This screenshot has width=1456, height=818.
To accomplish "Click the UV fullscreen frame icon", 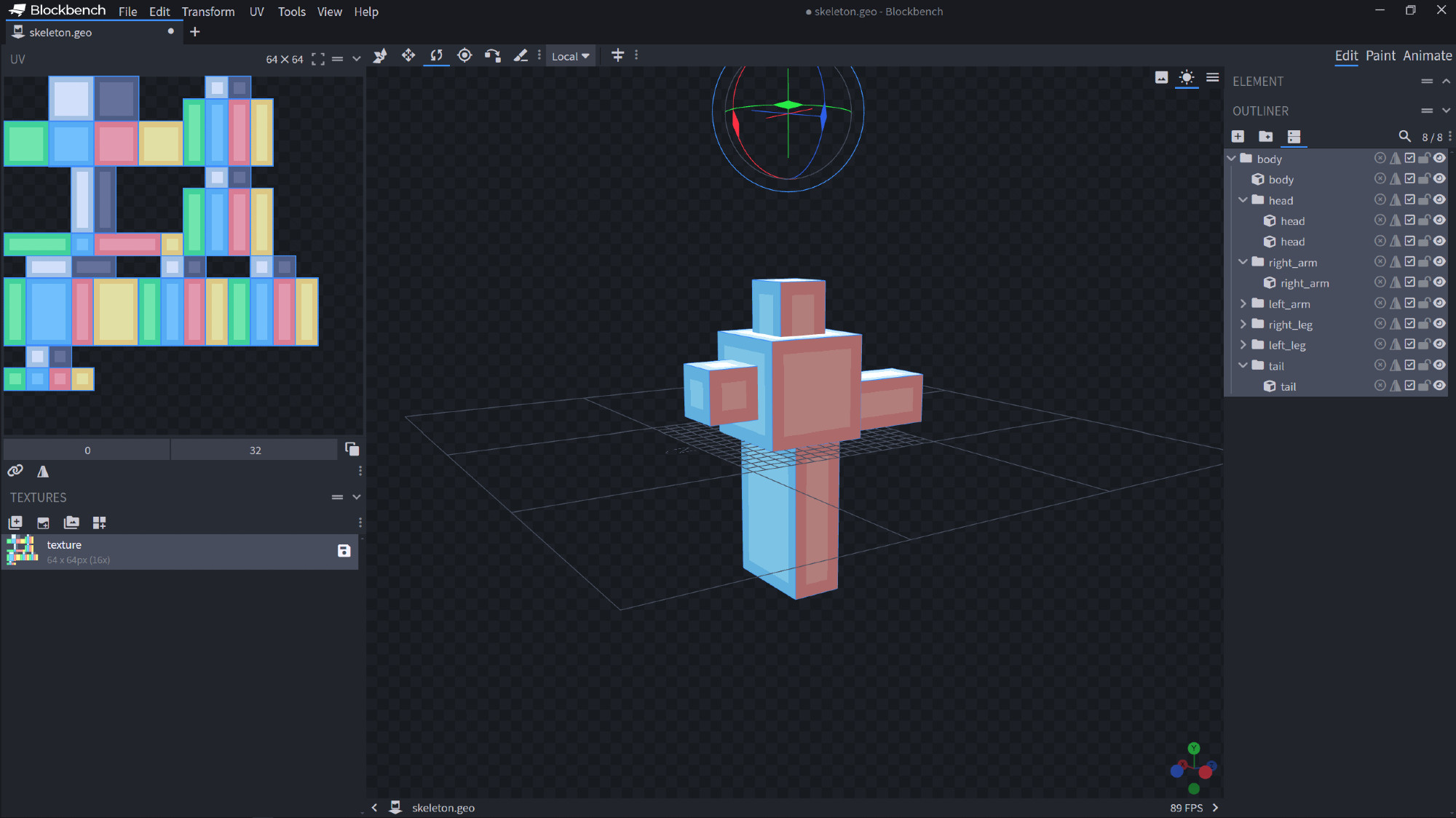I will tap(318, 60).
